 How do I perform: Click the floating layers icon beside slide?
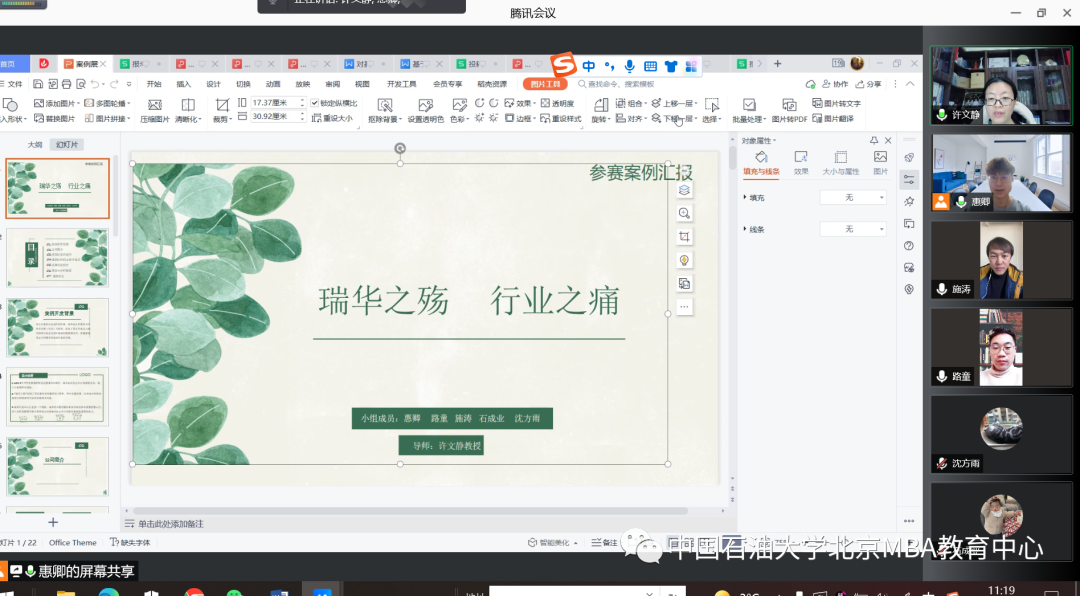[x=684, y=190]
